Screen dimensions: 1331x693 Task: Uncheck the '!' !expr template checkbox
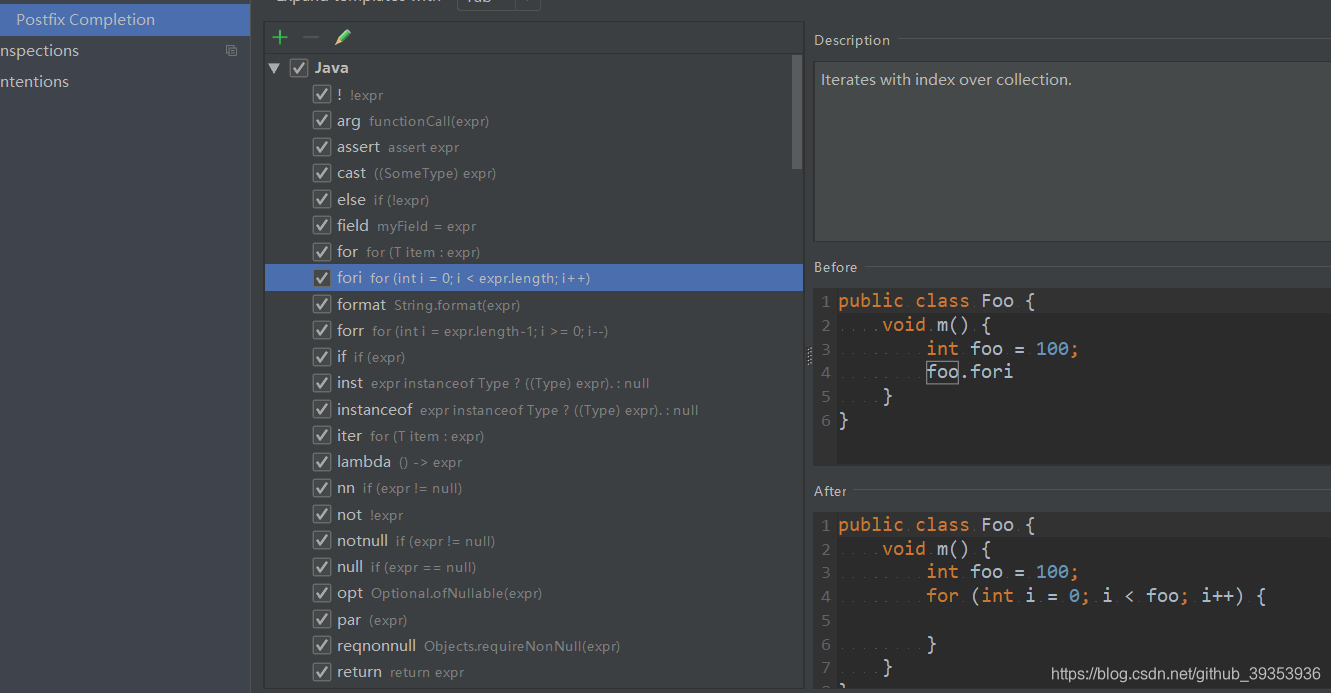tap(322, 94)
